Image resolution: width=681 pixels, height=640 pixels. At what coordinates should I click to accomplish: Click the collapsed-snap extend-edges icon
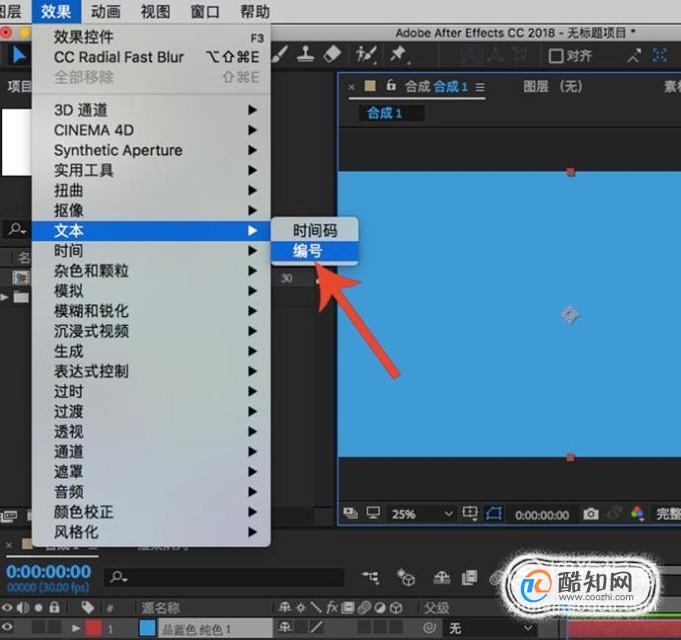[634, 56]
